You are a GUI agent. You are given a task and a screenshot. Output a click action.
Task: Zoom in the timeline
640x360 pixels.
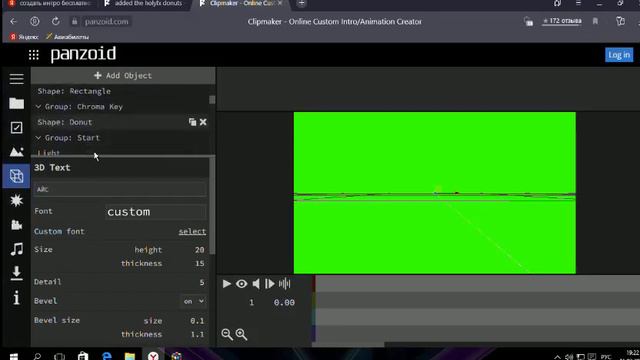(241, 334)
